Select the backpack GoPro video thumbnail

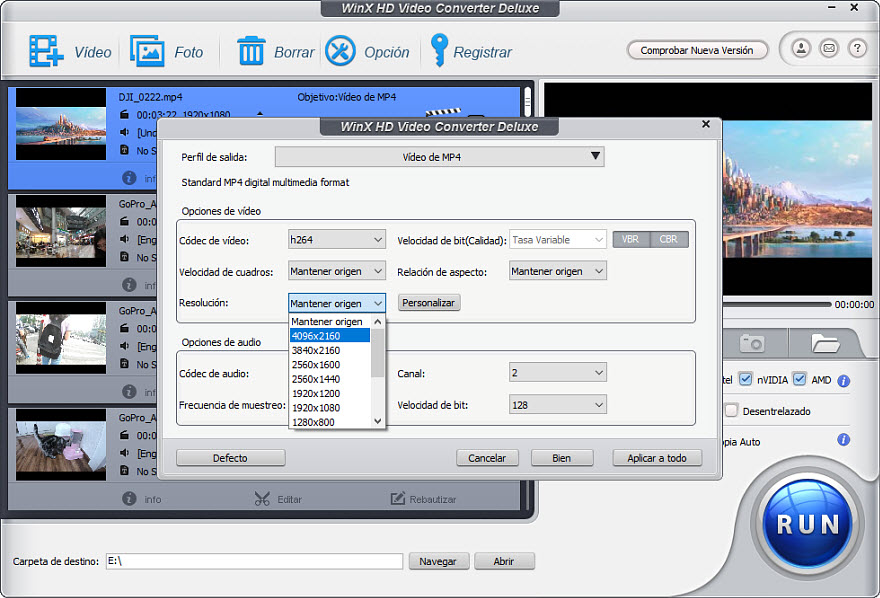(x=61, y=338)
